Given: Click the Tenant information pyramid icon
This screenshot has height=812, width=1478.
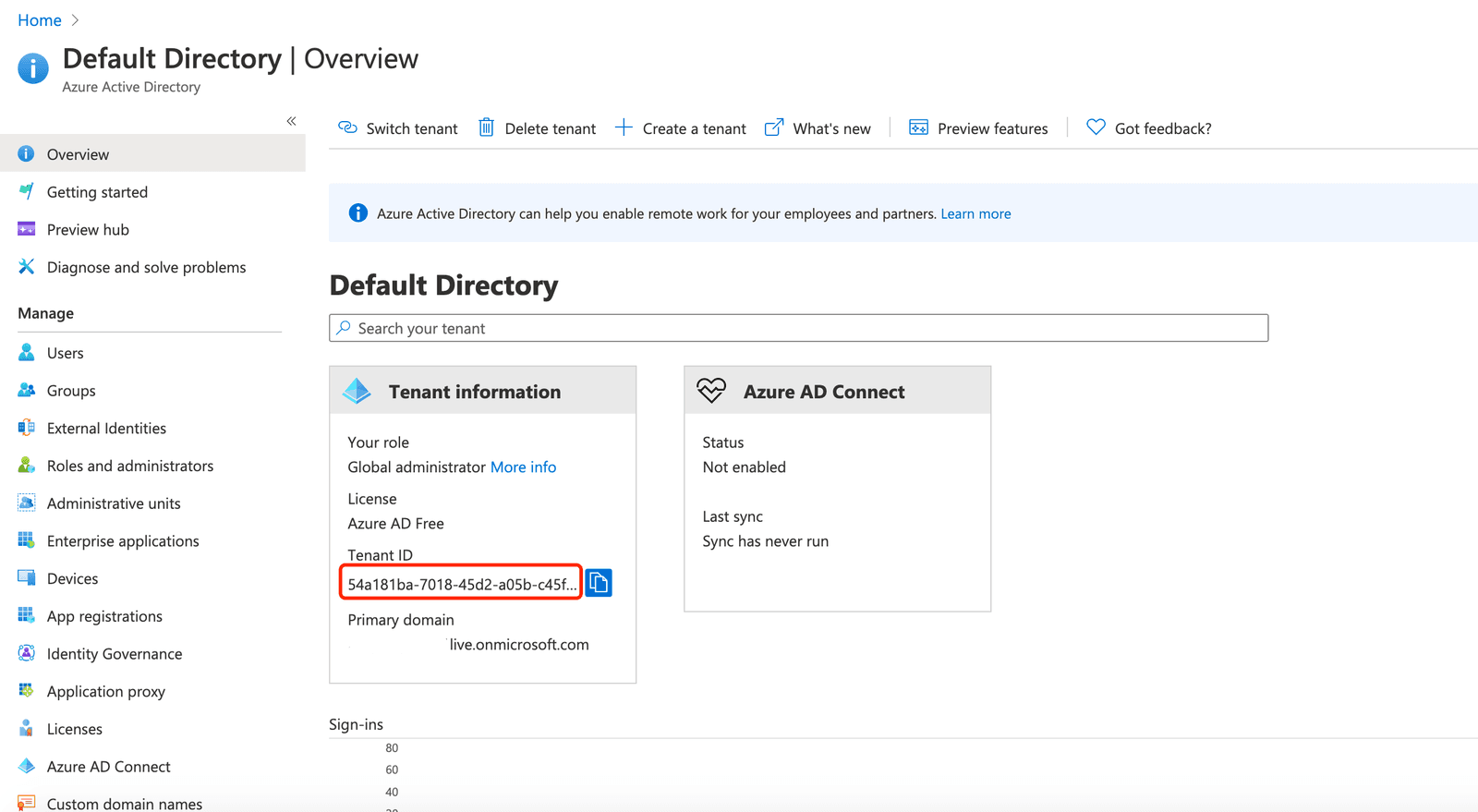Looking at the screenshot, I should point(357,391).
